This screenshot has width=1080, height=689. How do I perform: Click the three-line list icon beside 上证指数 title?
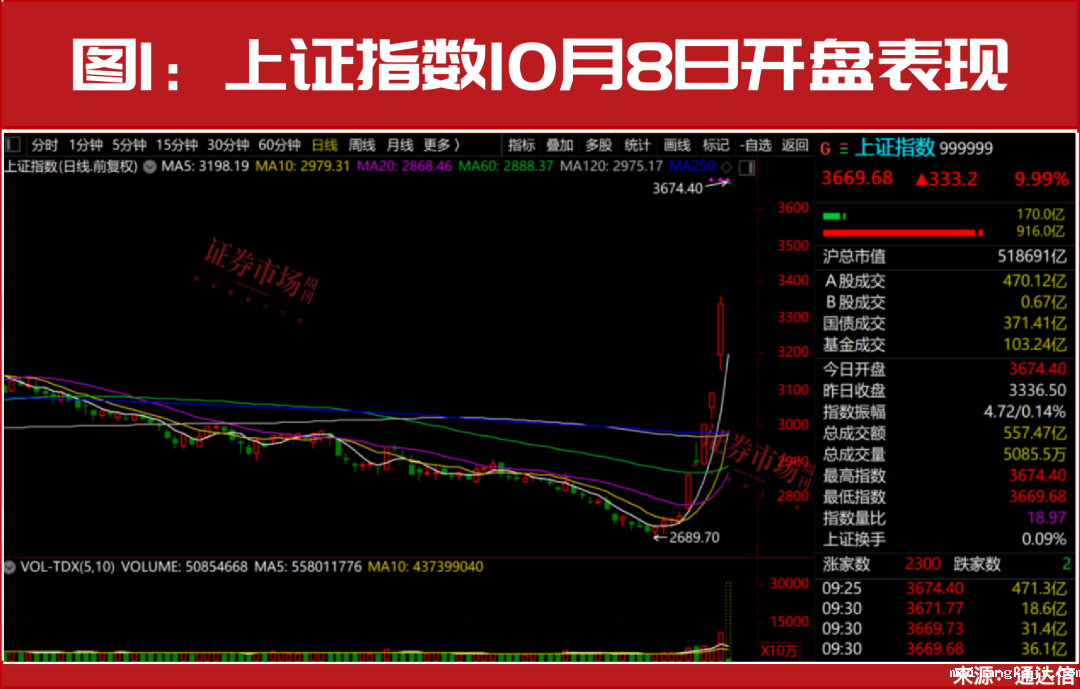[844, 147]
